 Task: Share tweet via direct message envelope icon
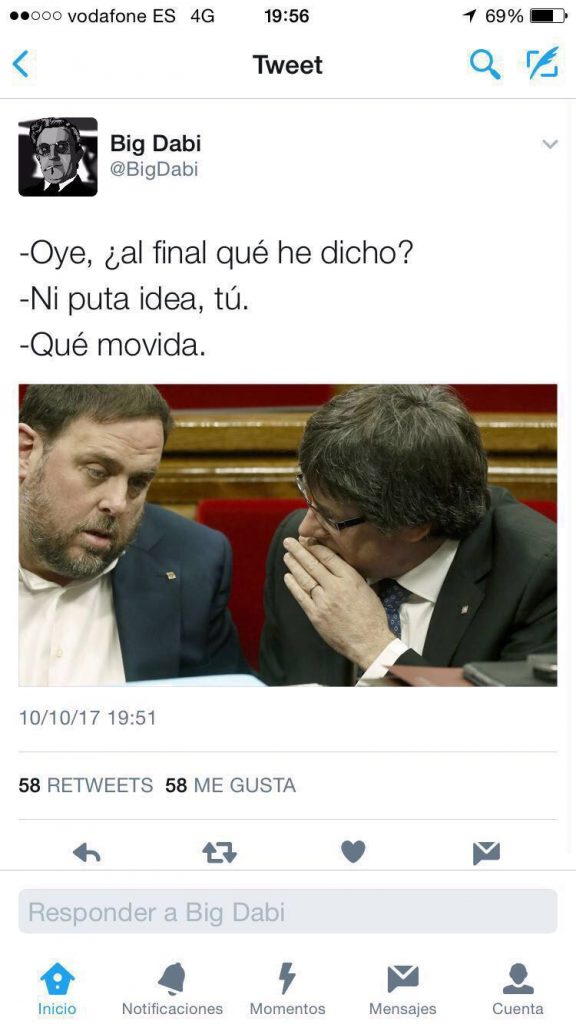487,853
